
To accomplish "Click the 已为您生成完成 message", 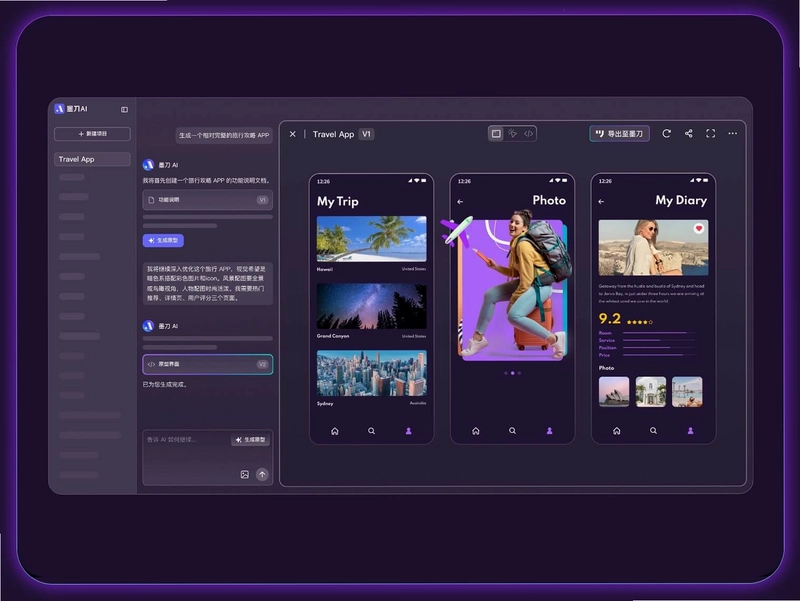I will point(165,385).
